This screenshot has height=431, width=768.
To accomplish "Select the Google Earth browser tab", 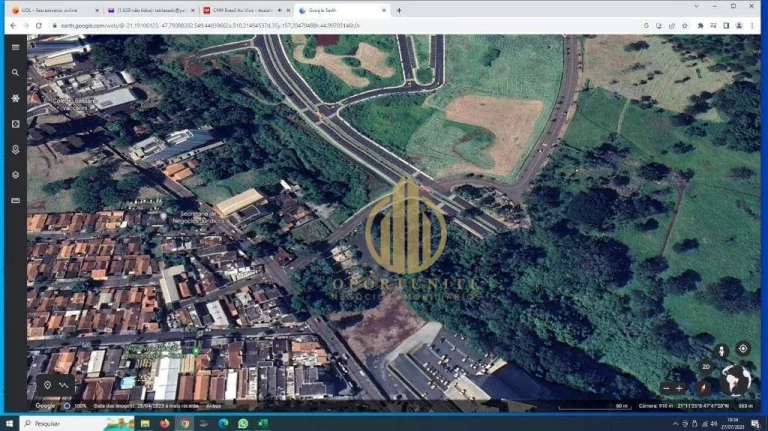I will click(x=341, y=10).
